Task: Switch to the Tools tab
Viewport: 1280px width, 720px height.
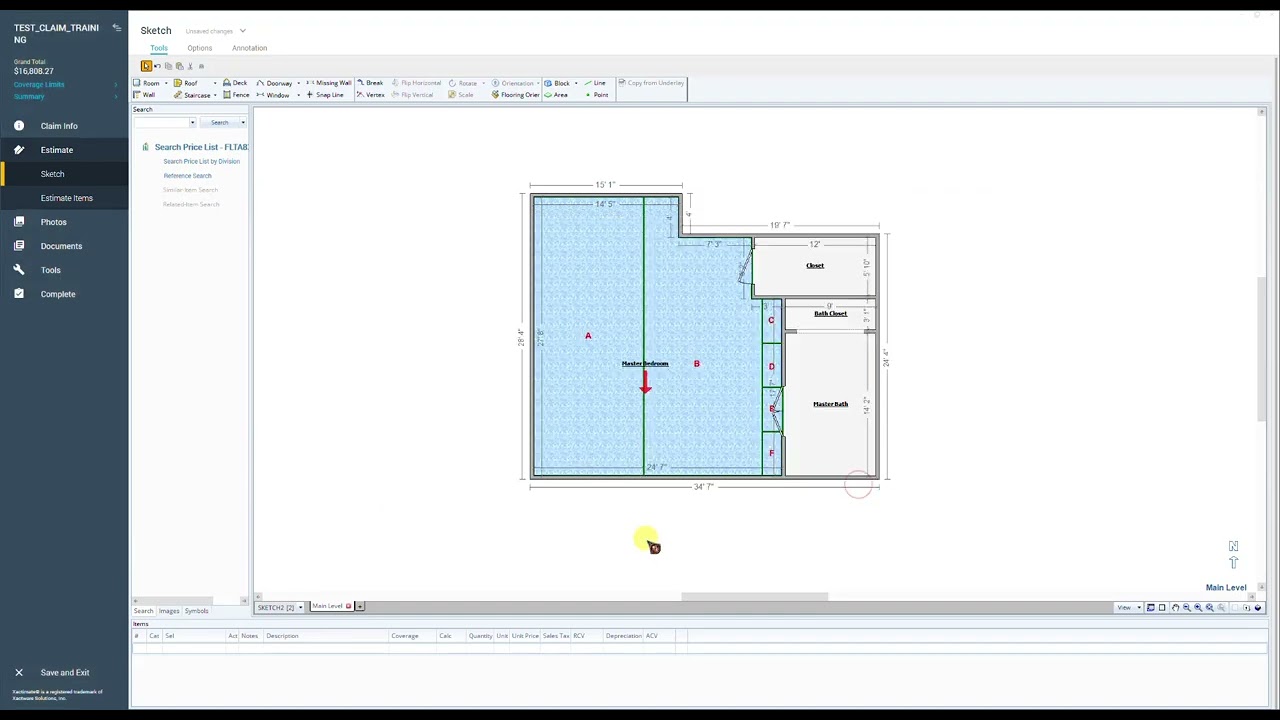Action: coord(159,48)
